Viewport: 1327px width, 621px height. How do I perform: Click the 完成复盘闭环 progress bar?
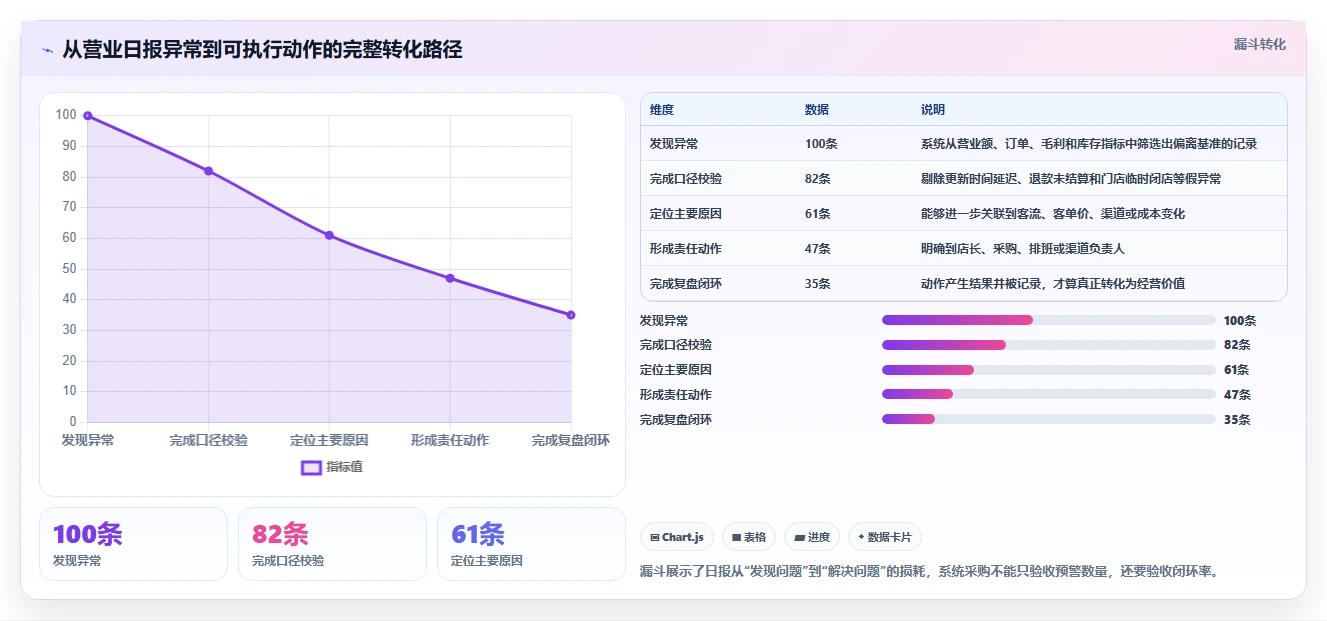1049,420
